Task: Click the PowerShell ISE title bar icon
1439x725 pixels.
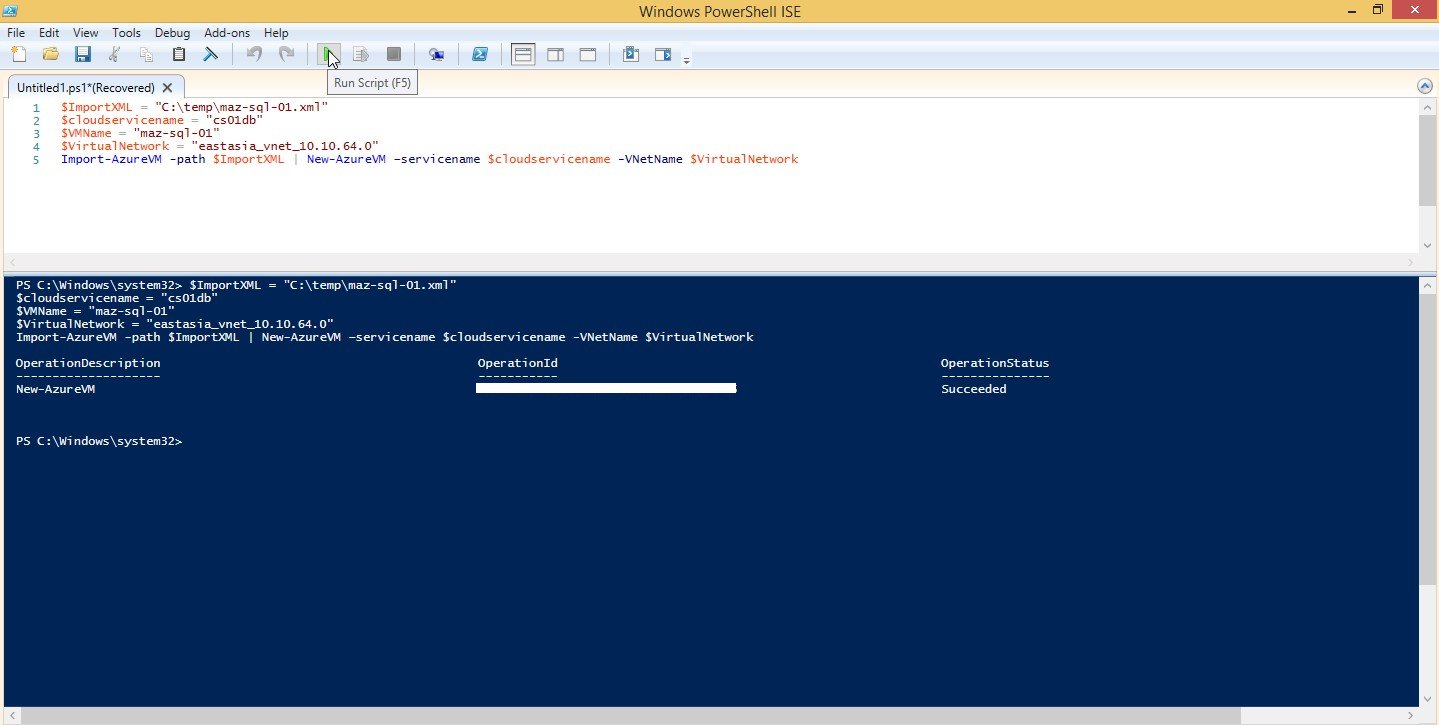Action: (12, 10)
